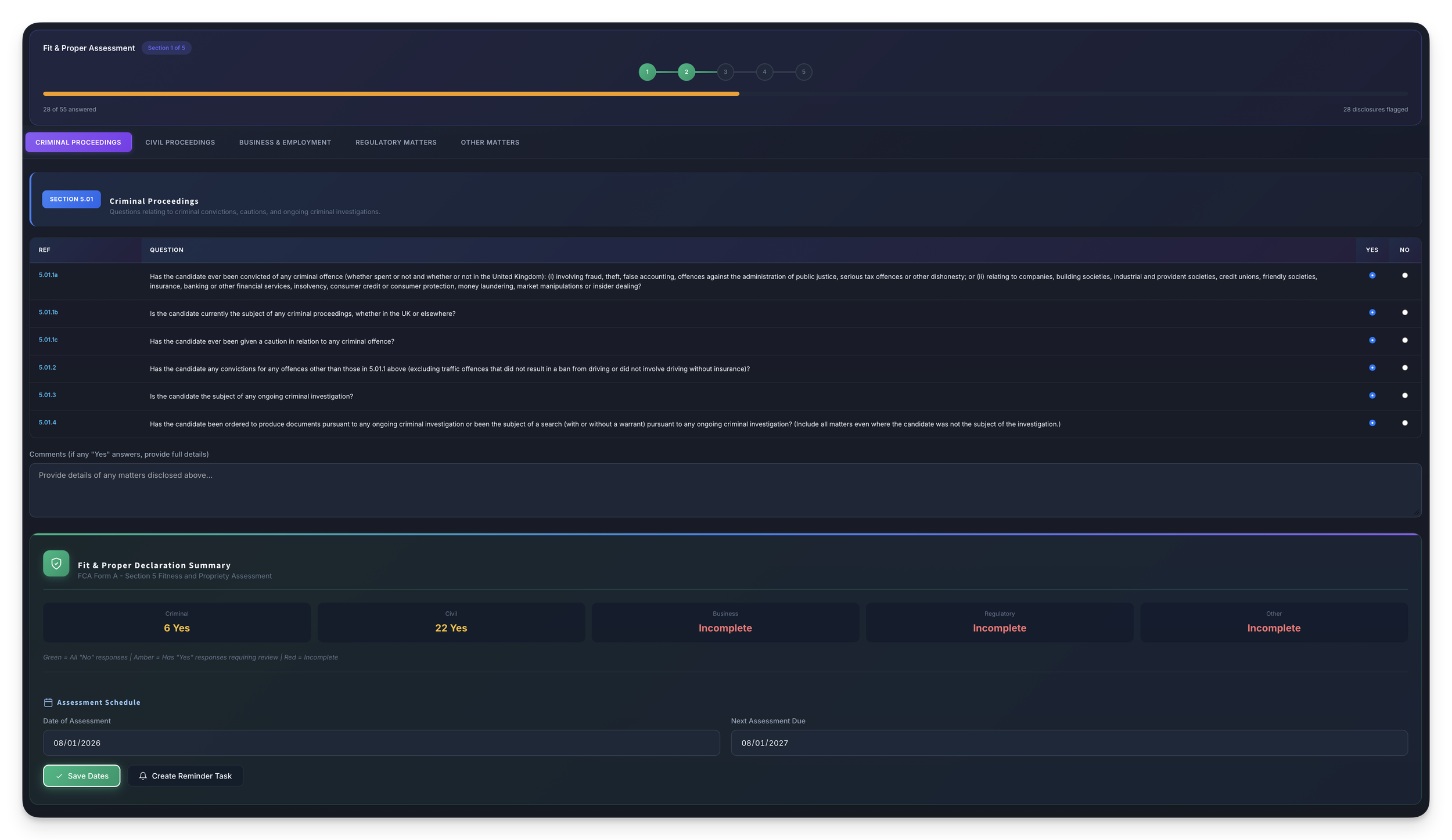1452x840 pixels.
Task: Mark No for question 5.01.4
Action: (x=1404, y=423)
